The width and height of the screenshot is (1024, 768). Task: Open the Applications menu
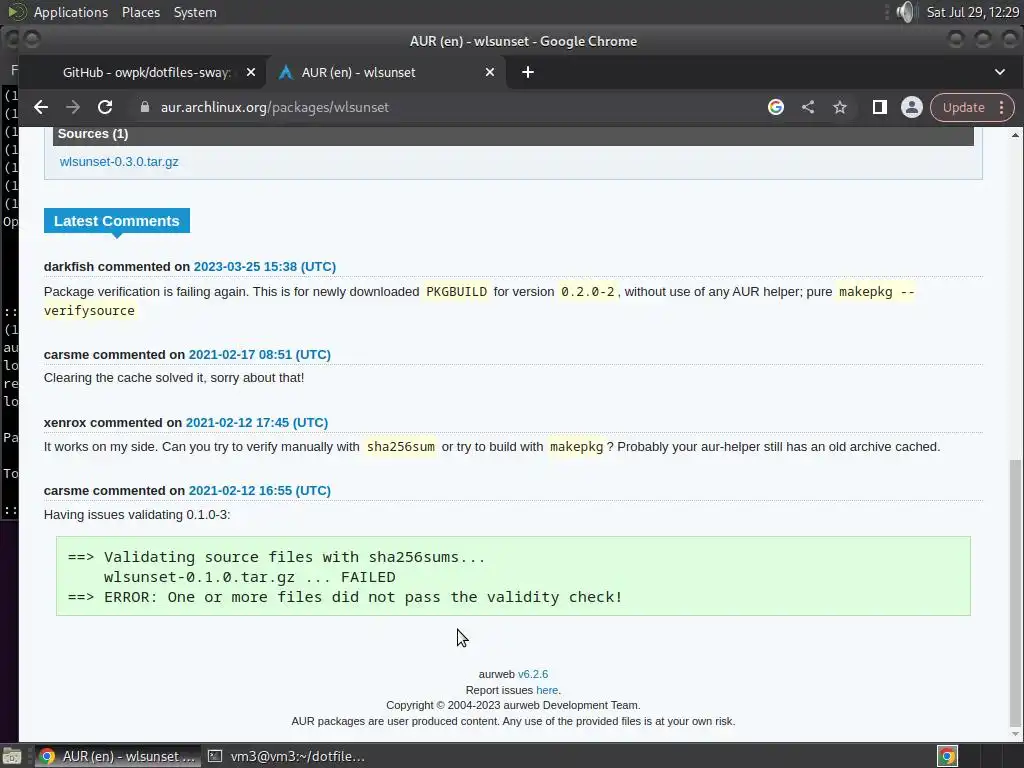click(x=71, y=12)
